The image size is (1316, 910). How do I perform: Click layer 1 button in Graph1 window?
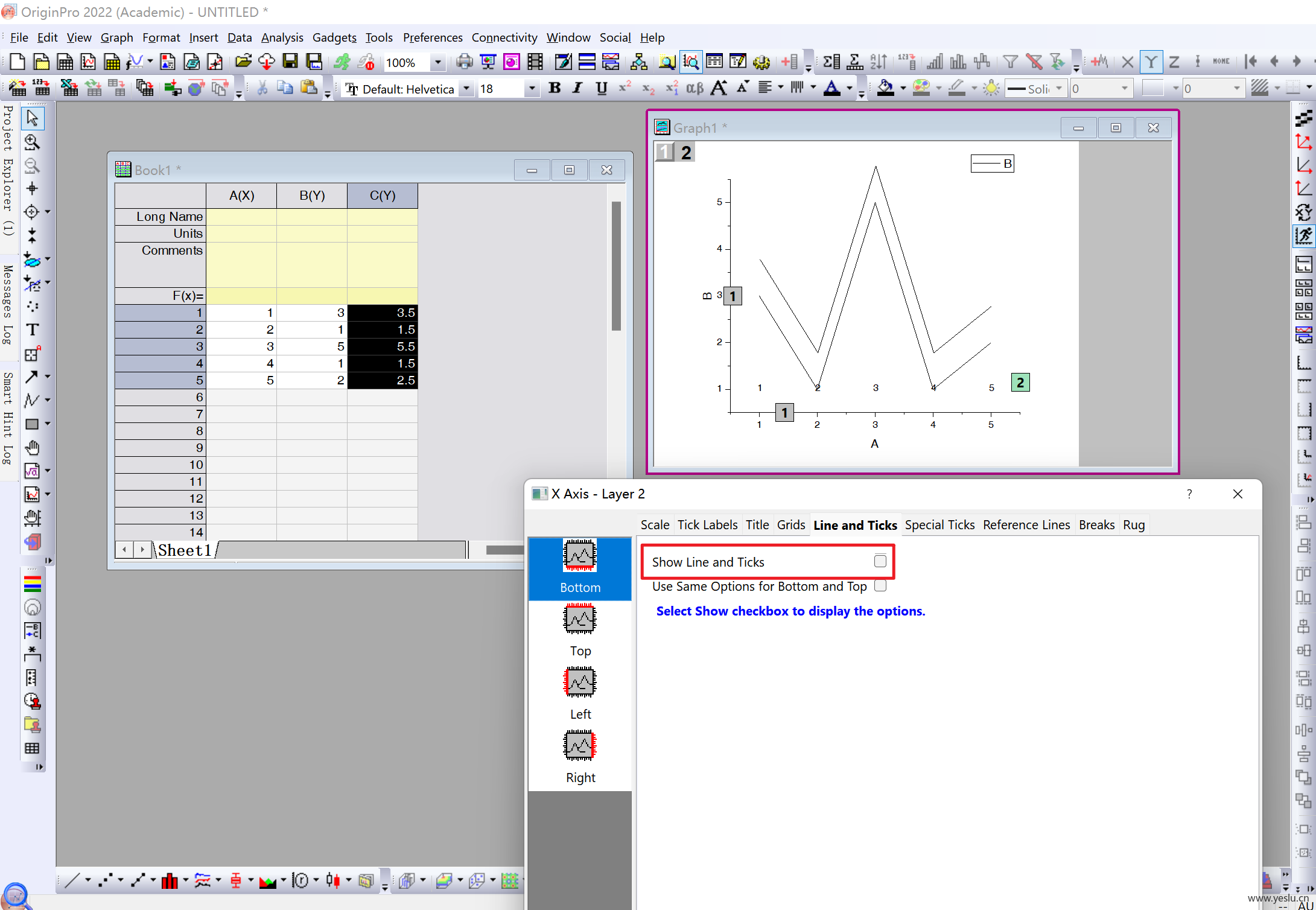(x=664, y=153)
